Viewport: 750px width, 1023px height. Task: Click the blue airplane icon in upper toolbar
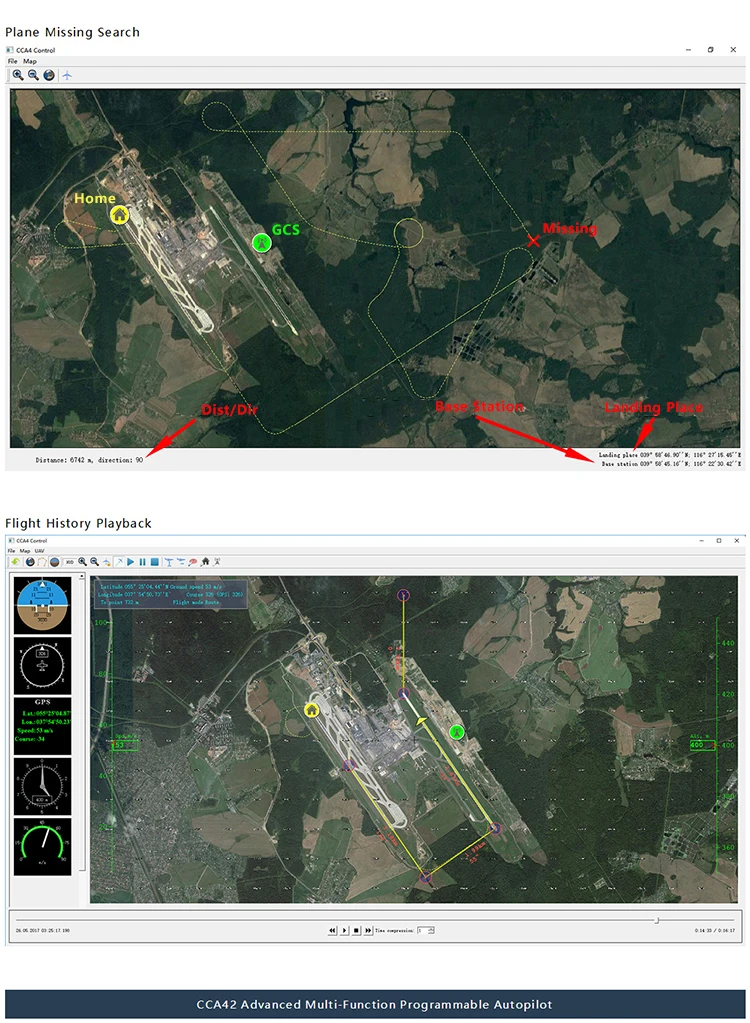point(67,75)
